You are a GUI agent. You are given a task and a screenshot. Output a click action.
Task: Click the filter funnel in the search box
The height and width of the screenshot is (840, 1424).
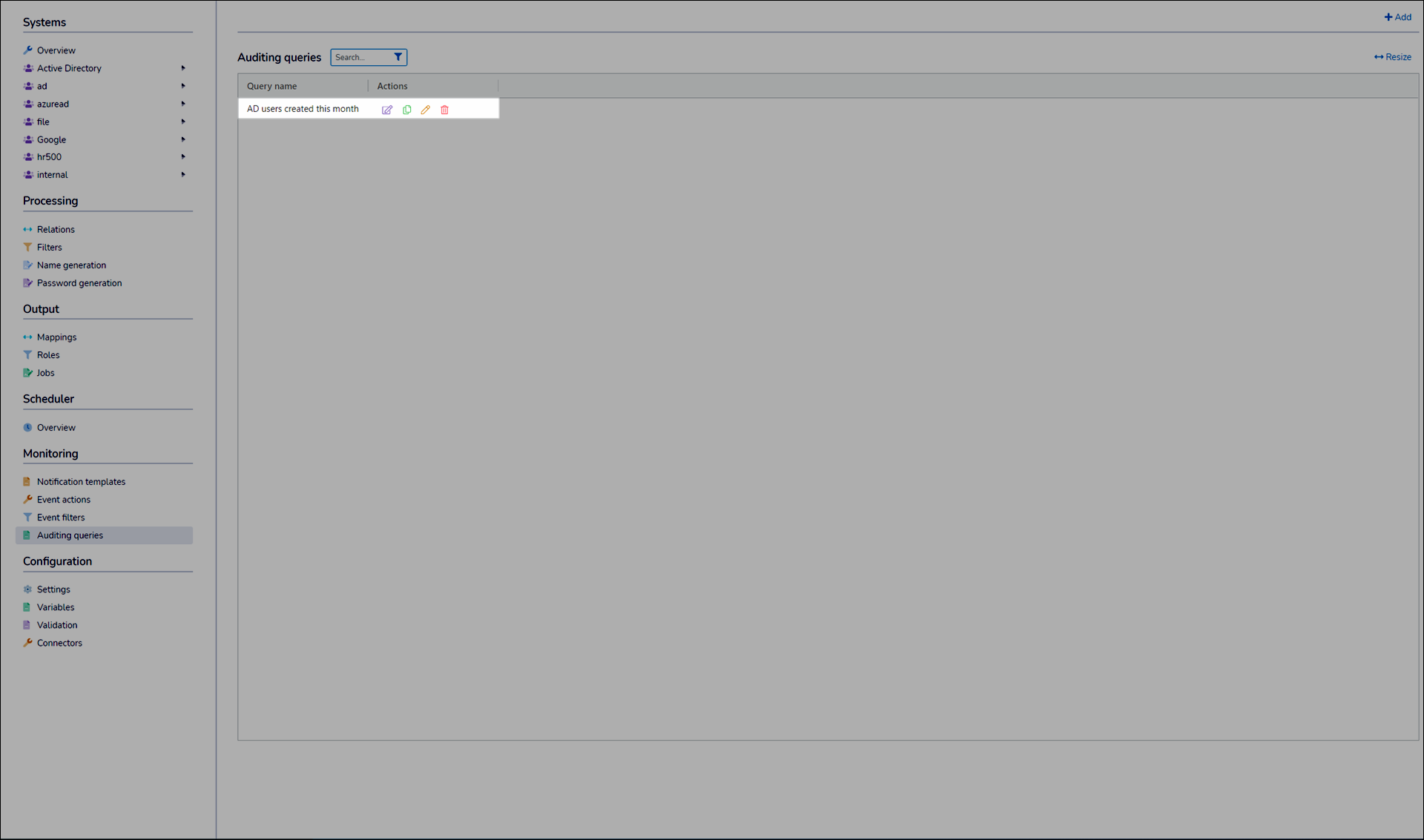click(x=398, y=57)
